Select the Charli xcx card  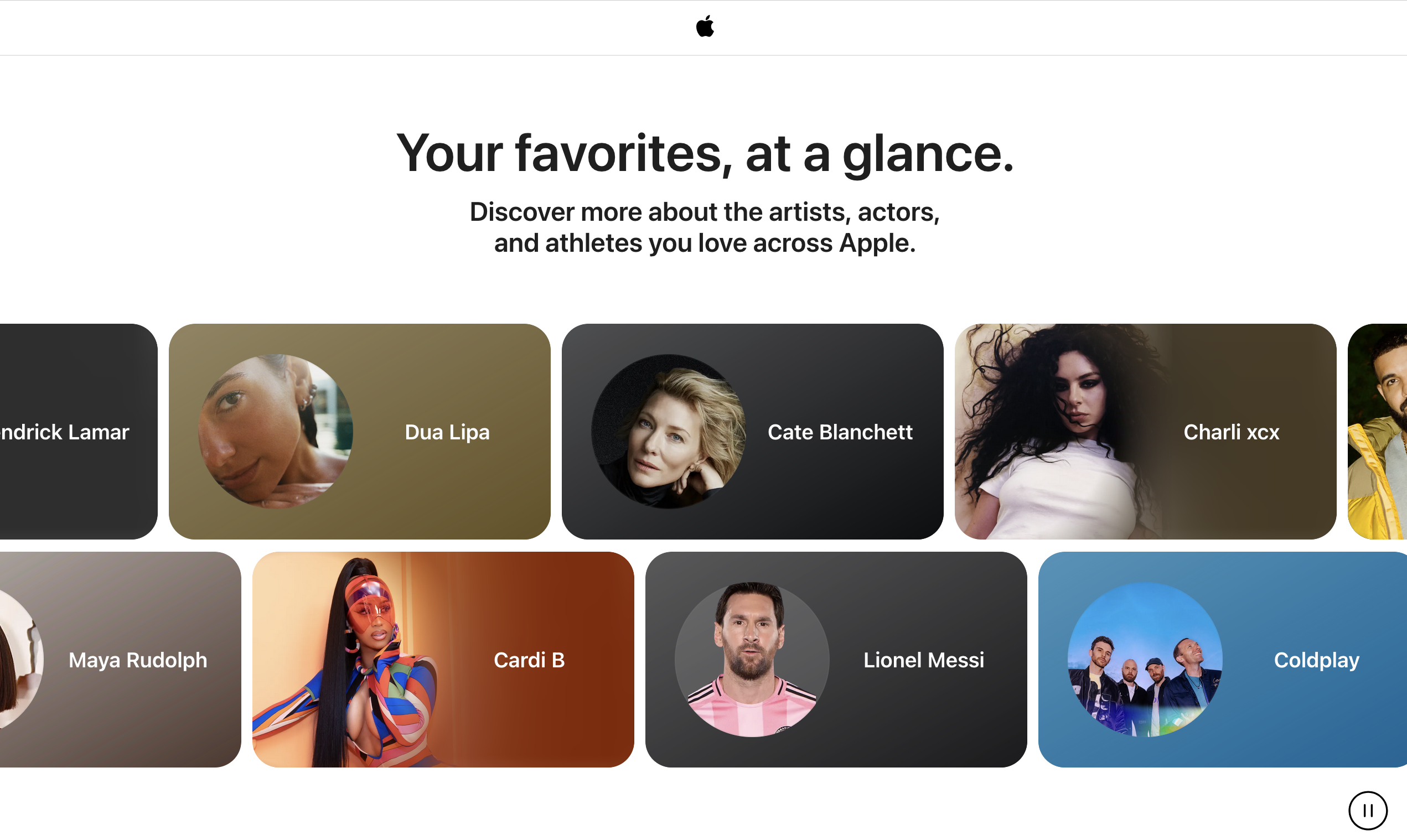tap(1145, 431)
